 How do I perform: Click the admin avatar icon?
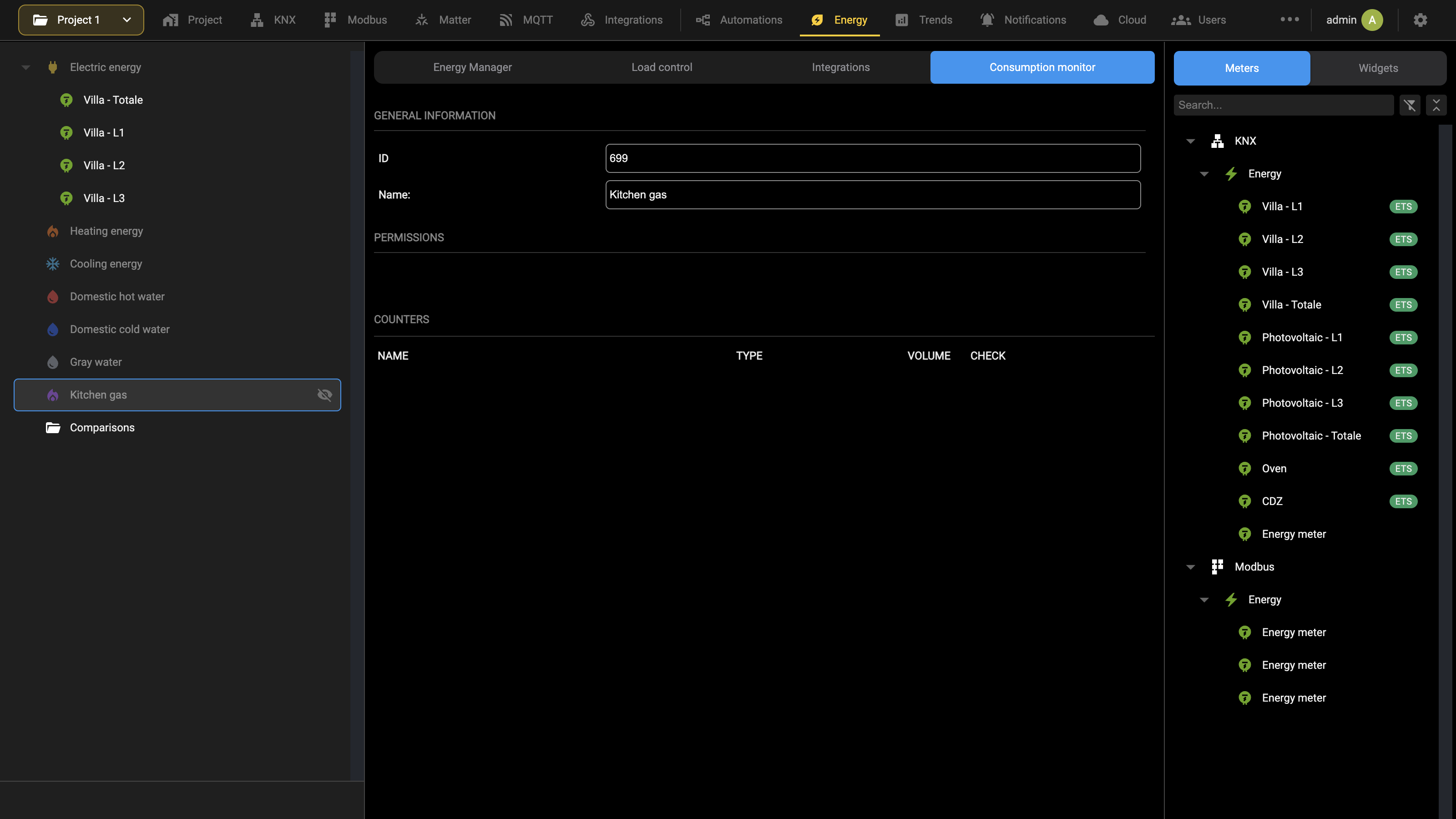click(x=1372, y=20)
